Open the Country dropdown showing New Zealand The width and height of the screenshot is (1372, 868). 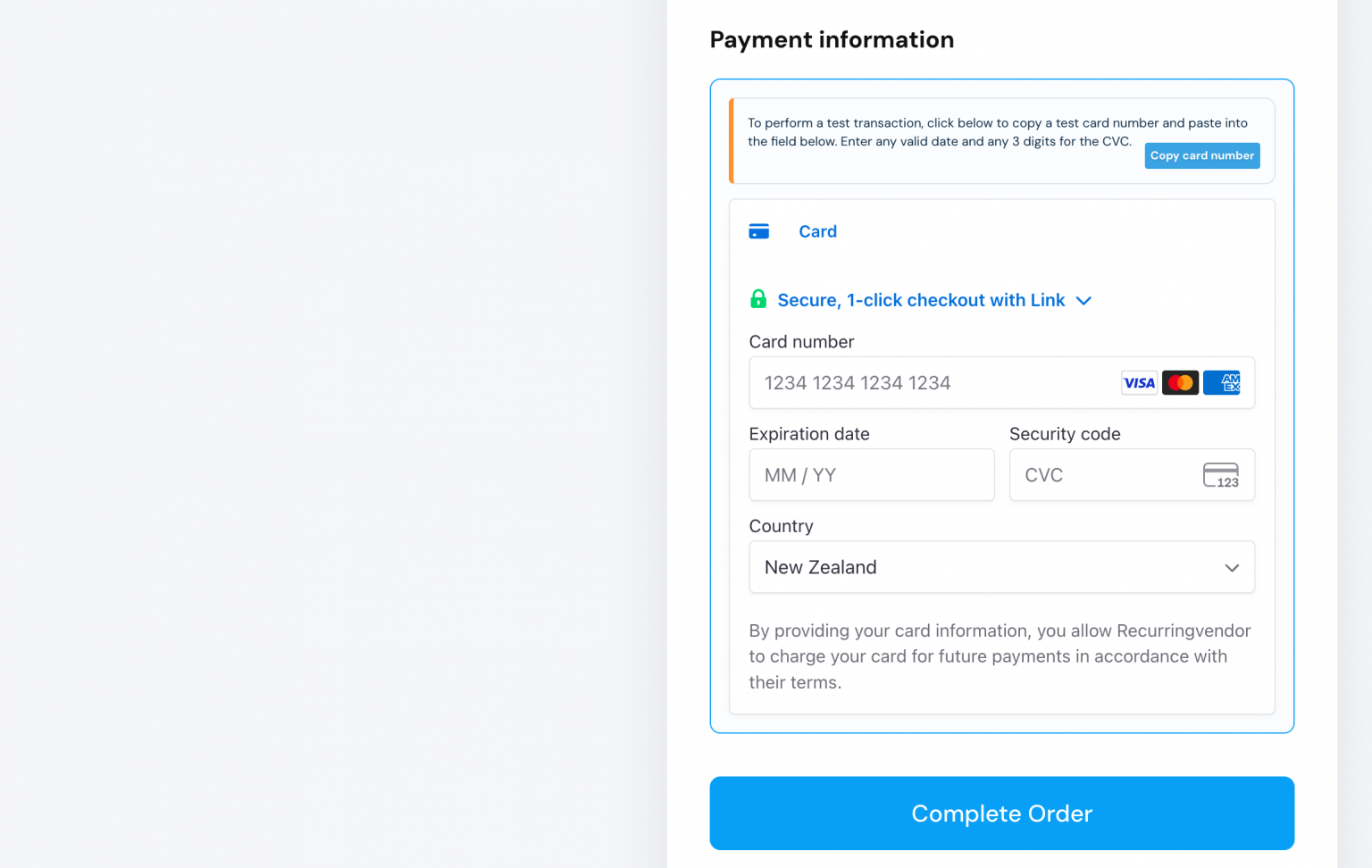pos(1232,567)
